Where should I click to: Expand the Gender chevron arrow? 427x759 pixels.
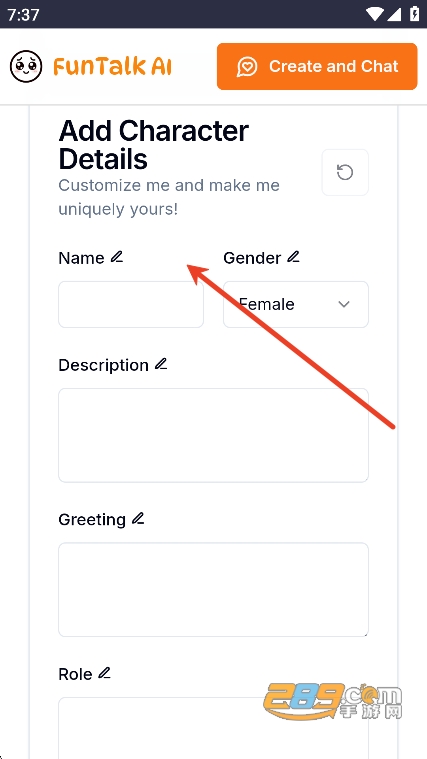344,304
